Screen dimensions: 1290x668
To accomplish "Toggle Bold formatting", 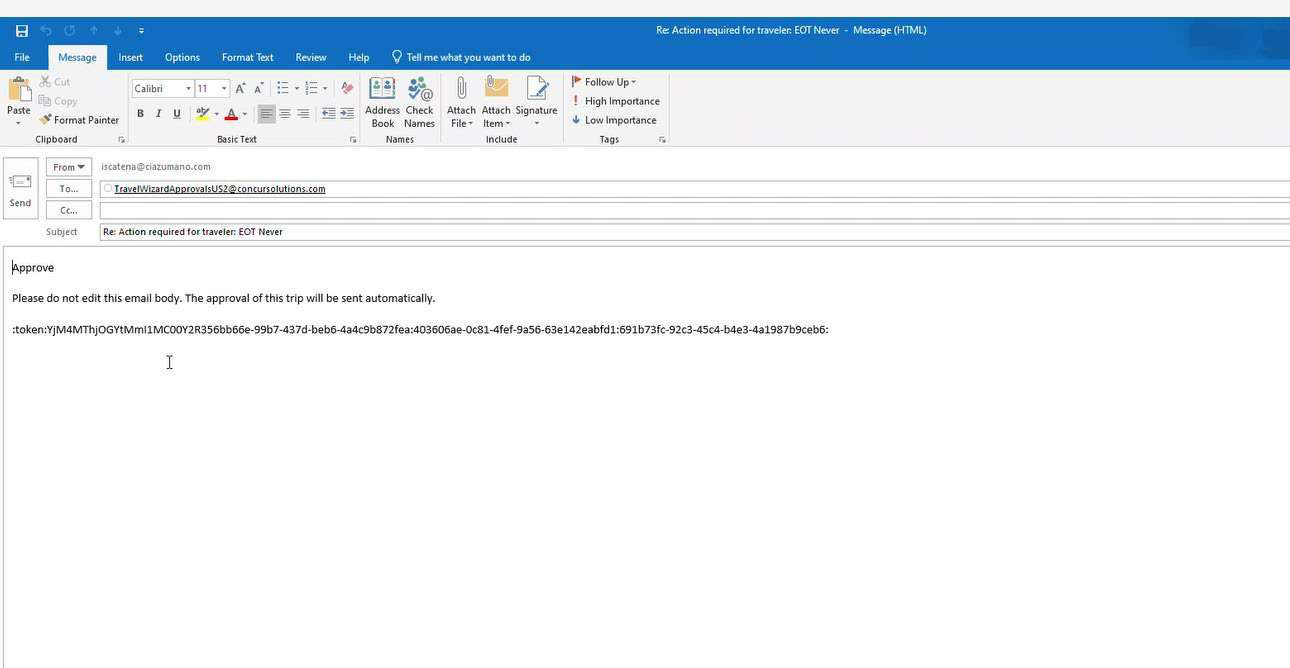I will 140,114.
